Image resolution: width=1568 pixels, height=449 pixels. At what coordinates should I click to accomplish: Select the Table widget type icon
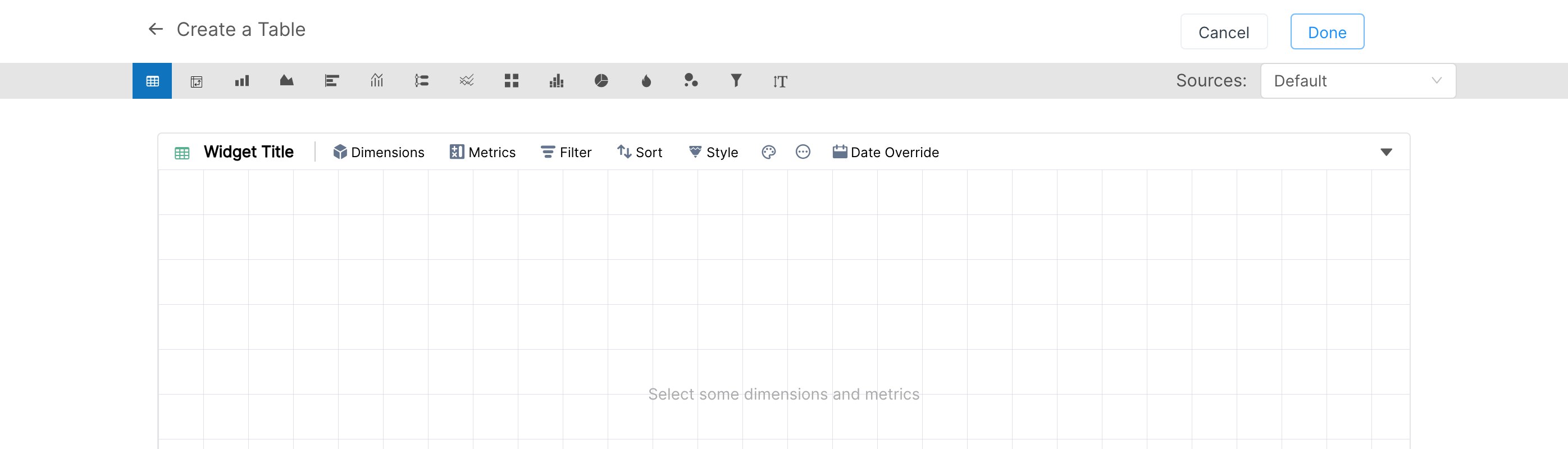click(x=152, y=81)
